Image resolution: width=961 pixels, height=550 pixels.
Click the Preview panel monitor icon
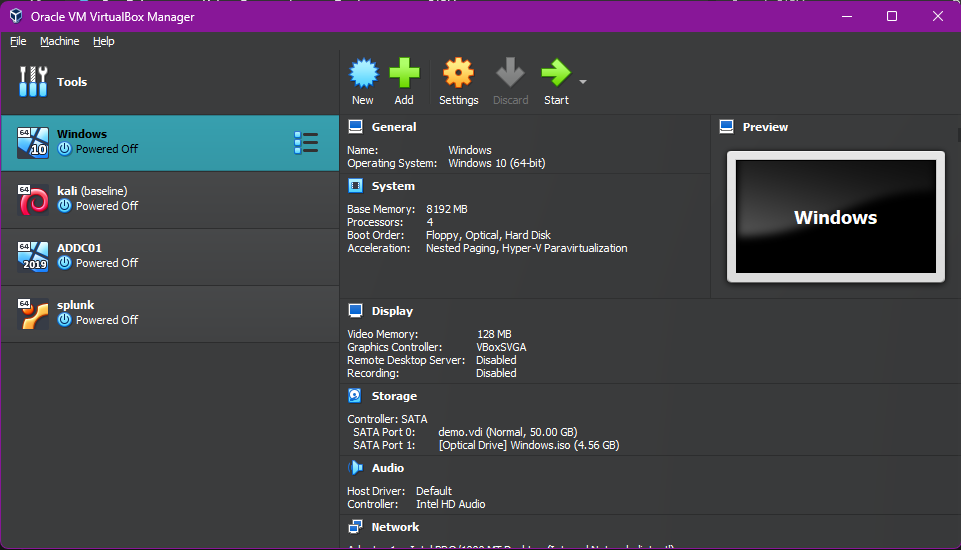[726, 127]
